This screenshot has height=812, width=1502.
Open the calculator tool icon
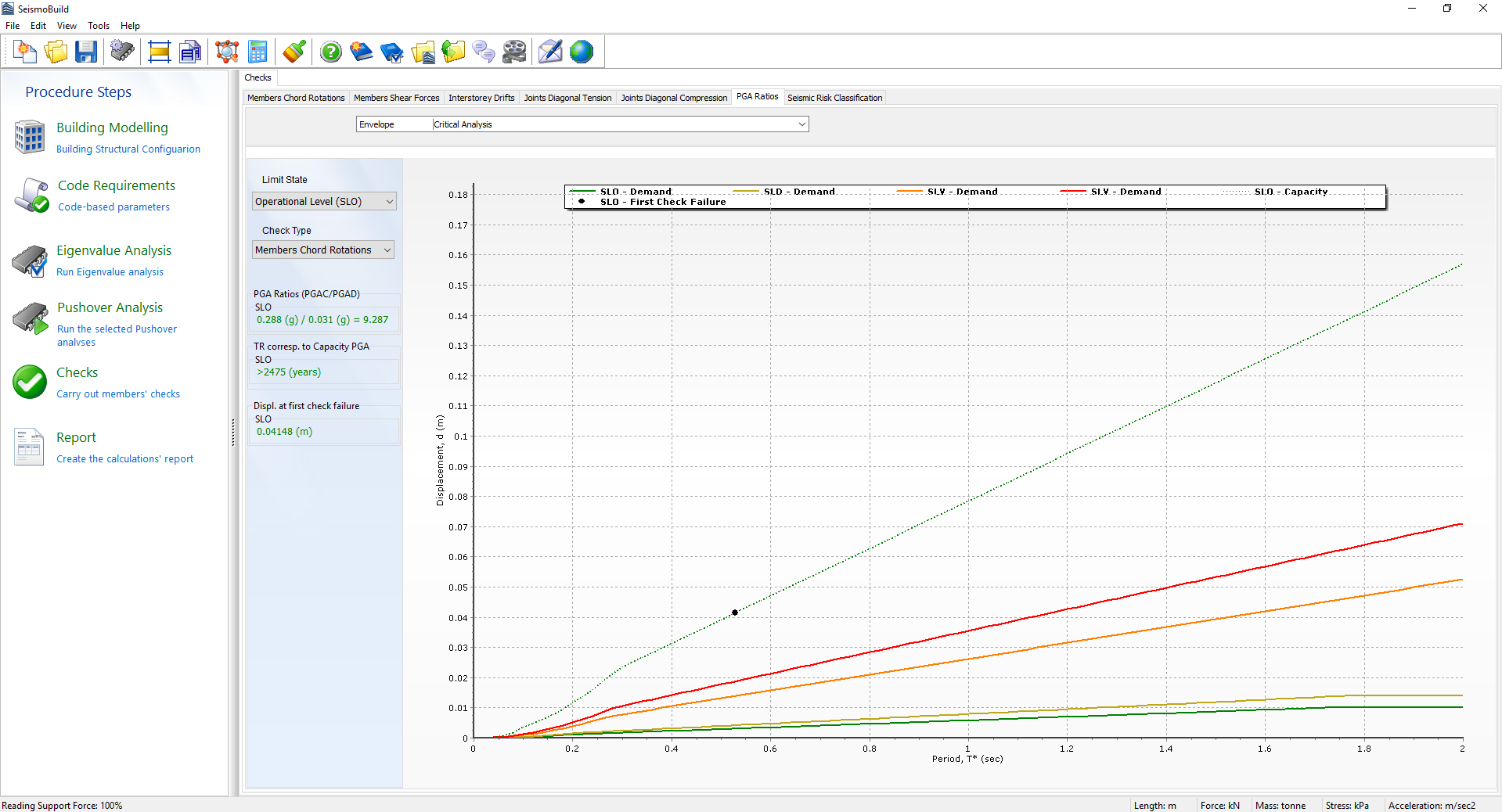pyautogui.click(x=258, y=52)
